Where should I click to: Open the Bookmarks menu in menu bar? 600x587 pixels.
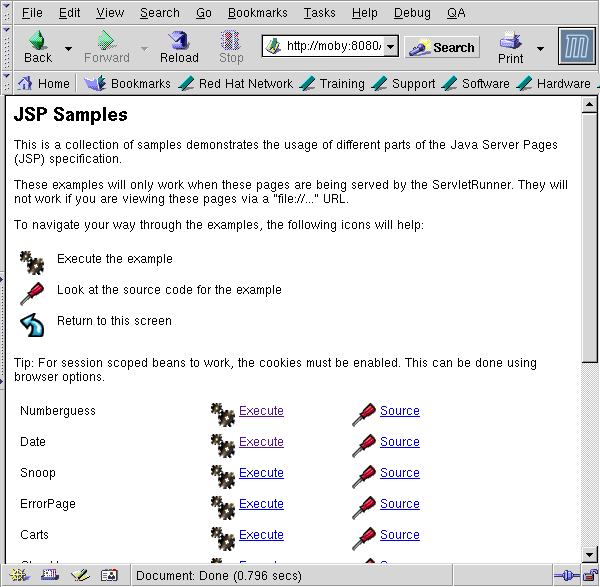pos(257,13)
